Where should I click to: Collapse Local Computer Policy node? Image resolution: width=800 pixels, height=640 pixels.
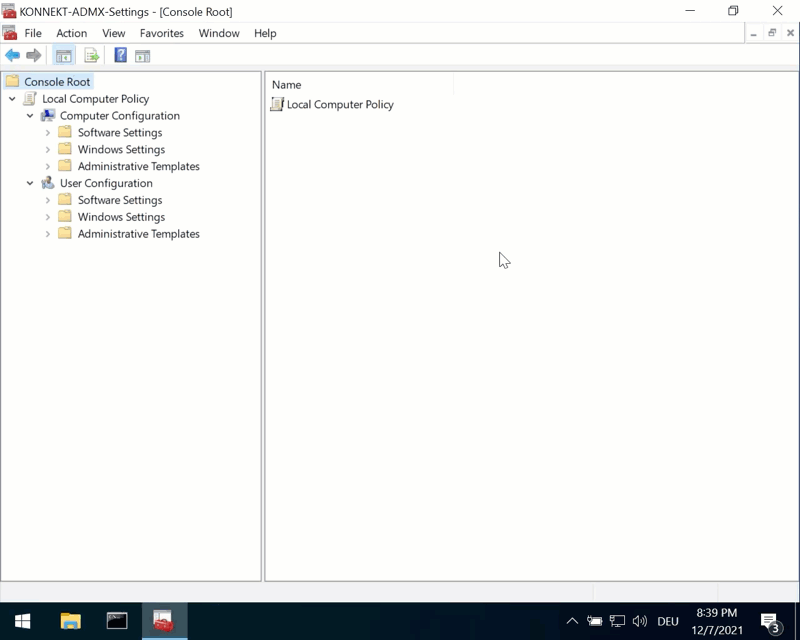point(12,99)
